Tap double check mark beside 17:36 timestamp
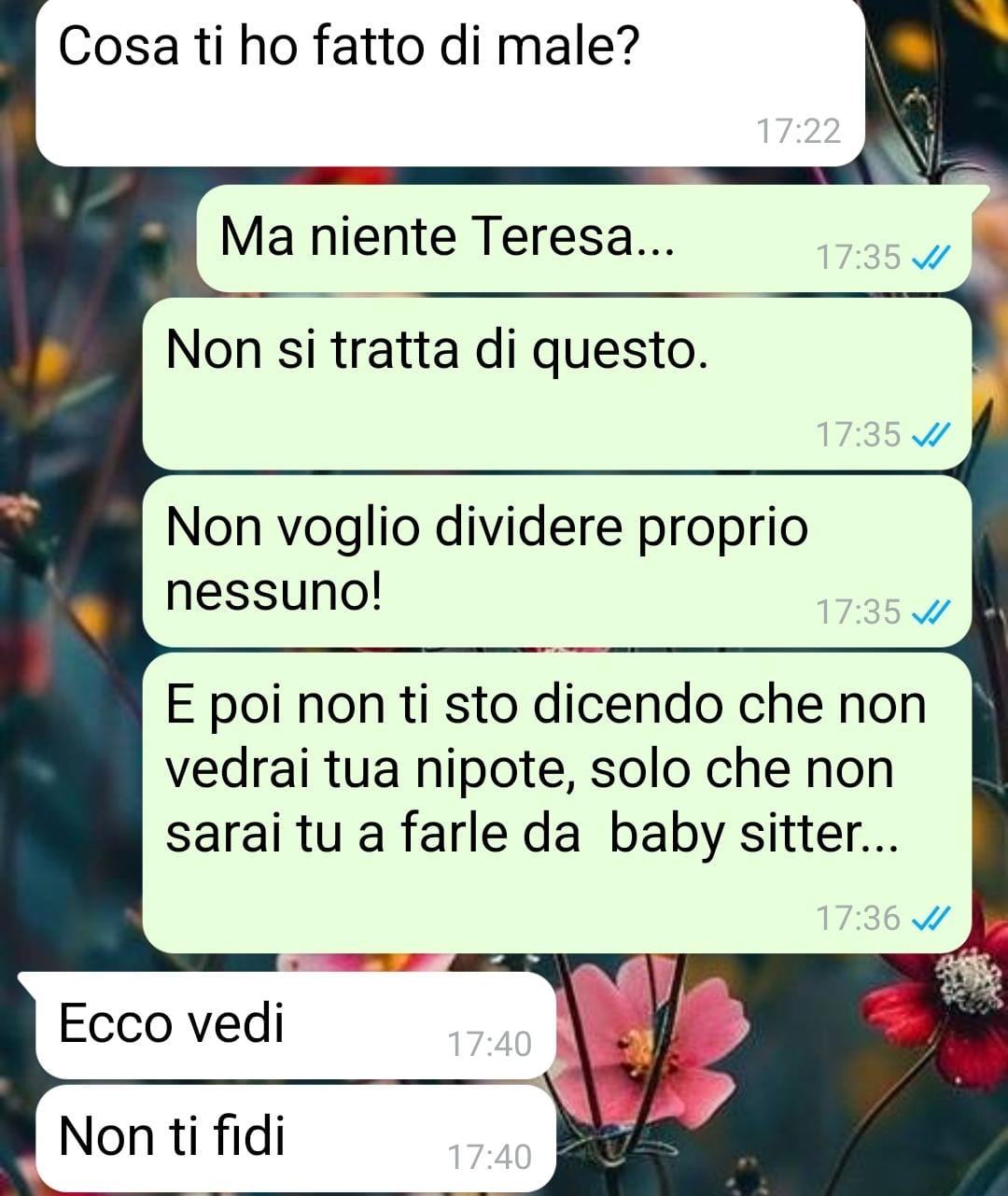 click(x=930, y=919)
